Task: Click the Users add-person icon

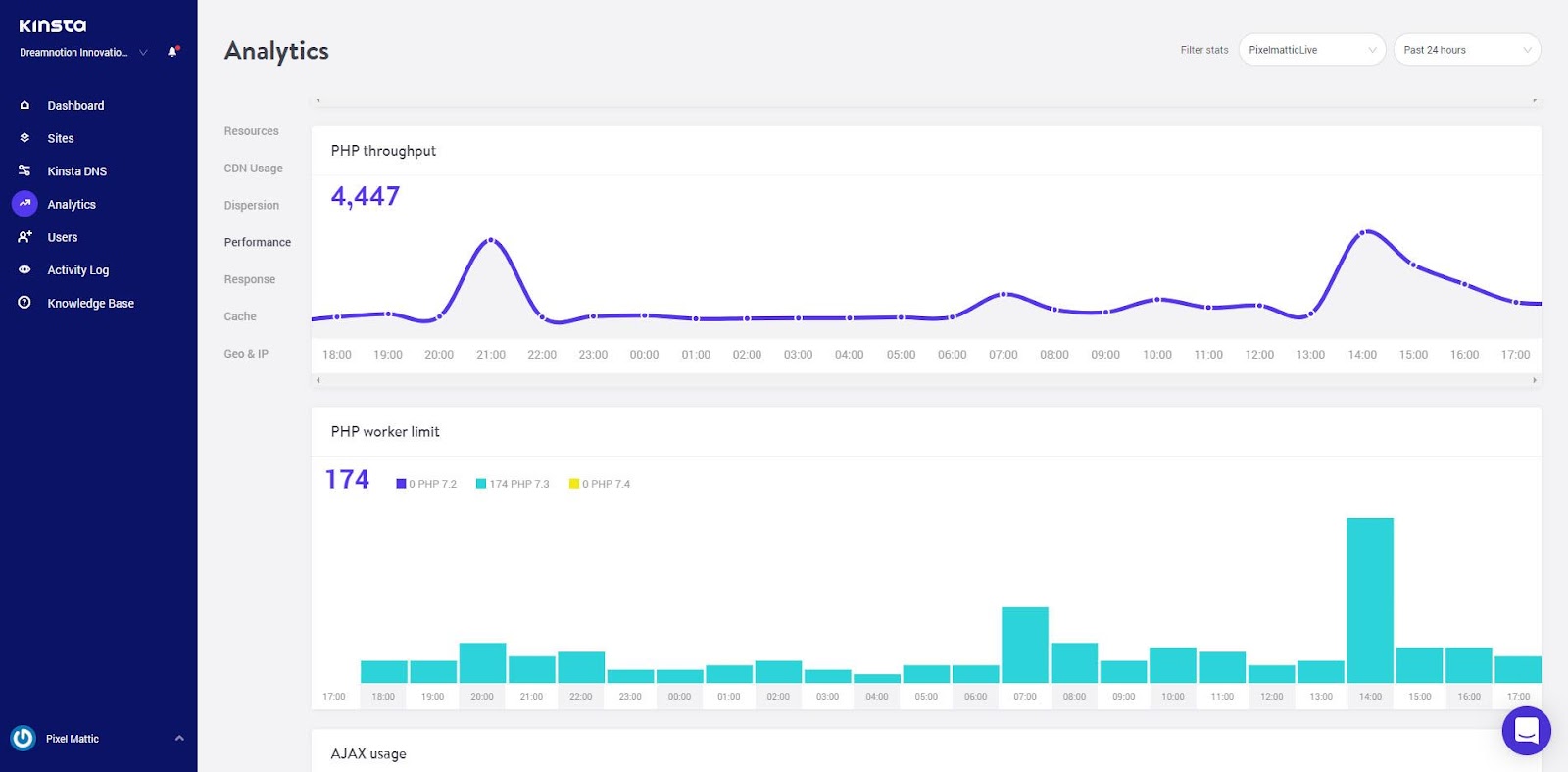Action: coord(24,237)
